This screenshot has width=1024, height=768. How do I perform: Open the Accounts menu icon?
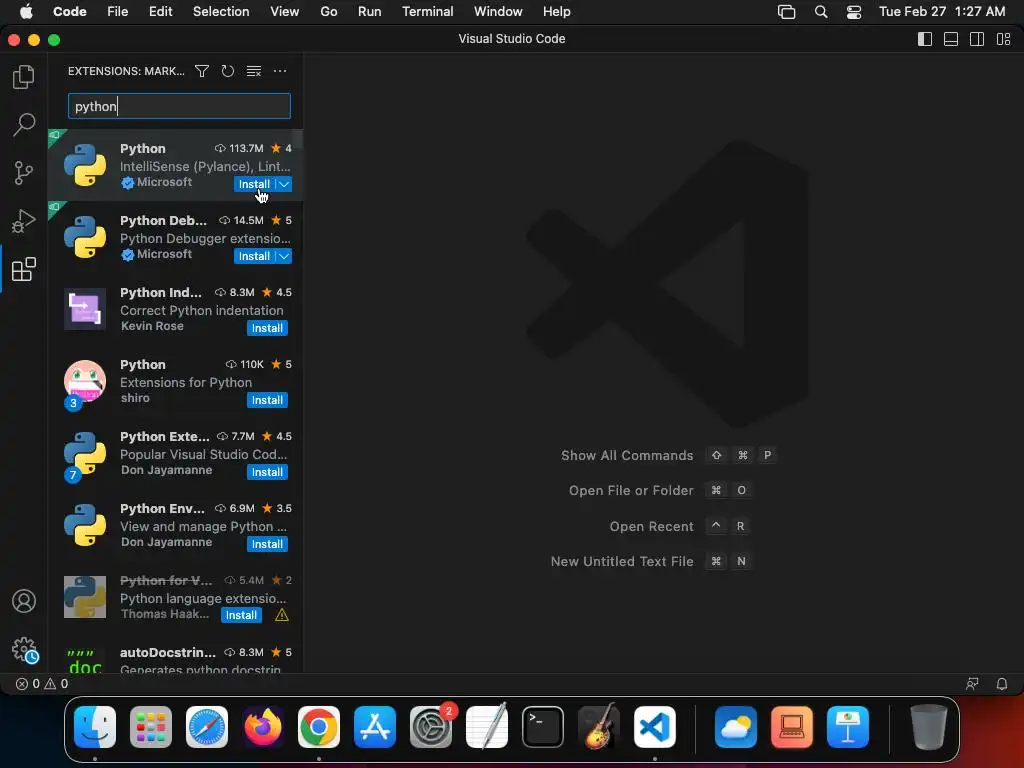coord(24,601)
